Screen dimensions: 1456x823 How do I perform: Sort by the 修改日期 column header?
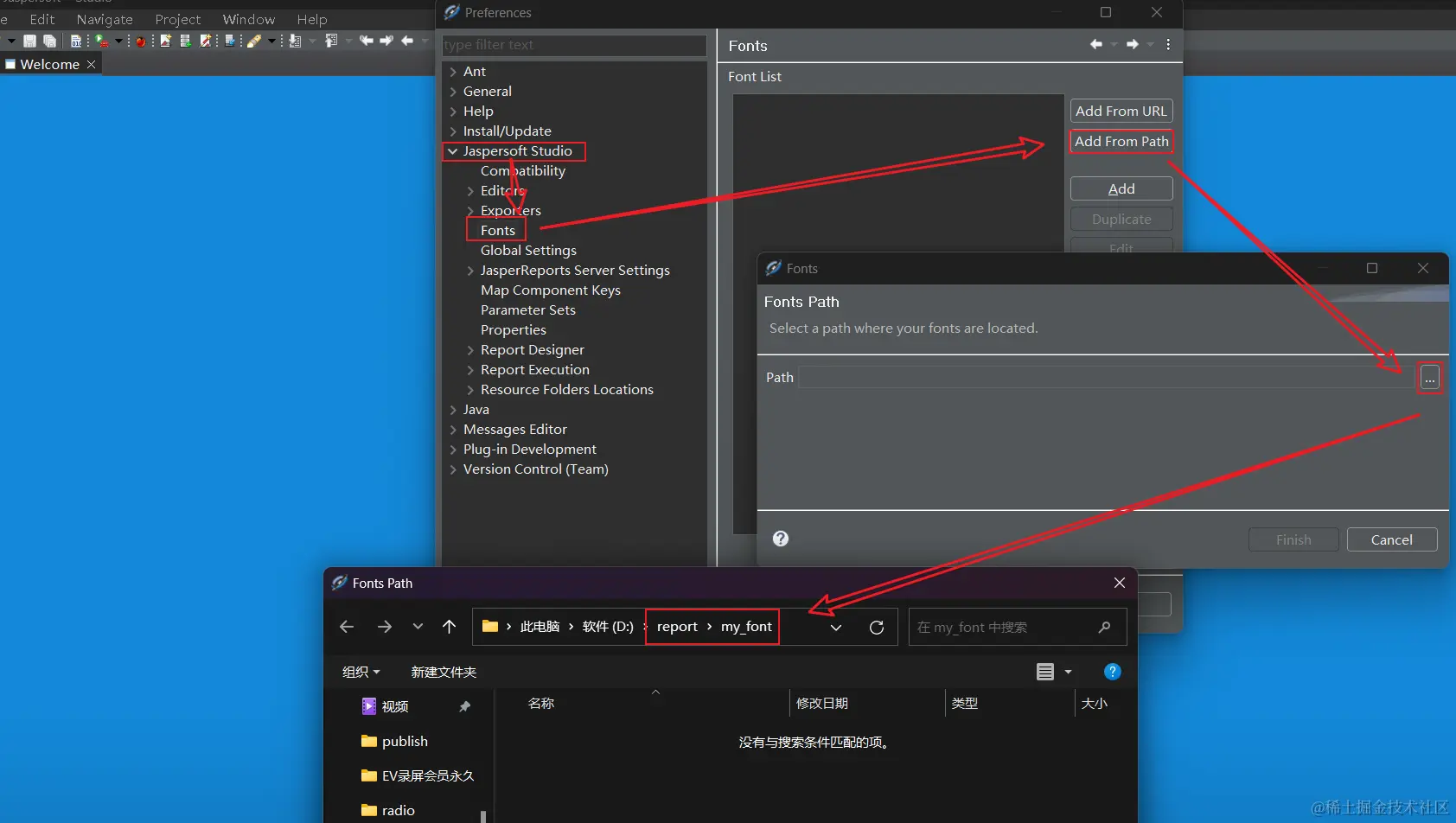pos(821,703)
